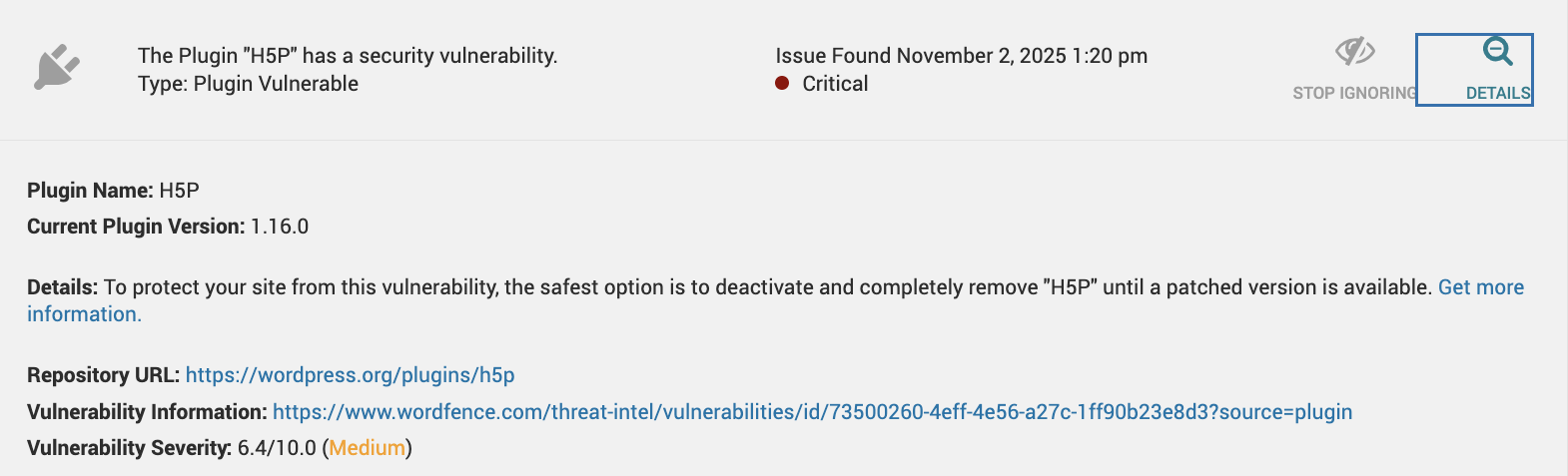Click the Issue Found November 2 timestamp
This screenshot has height=476, width=1568.
coord(961,56)
